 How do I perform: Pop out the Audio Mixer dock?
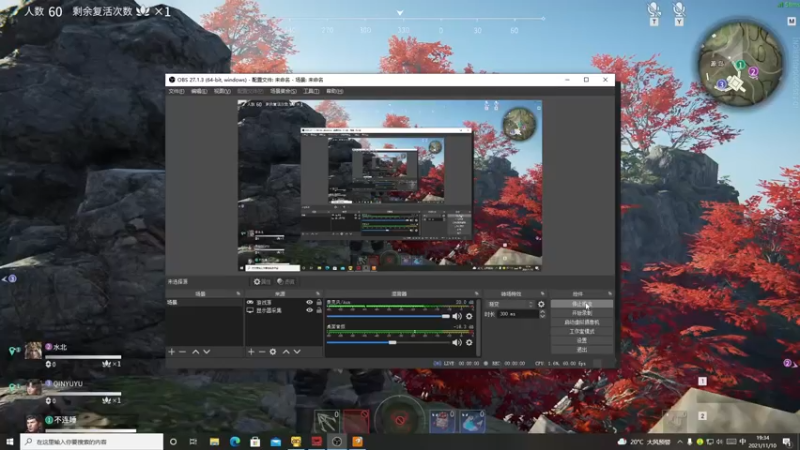coord(477,294)
